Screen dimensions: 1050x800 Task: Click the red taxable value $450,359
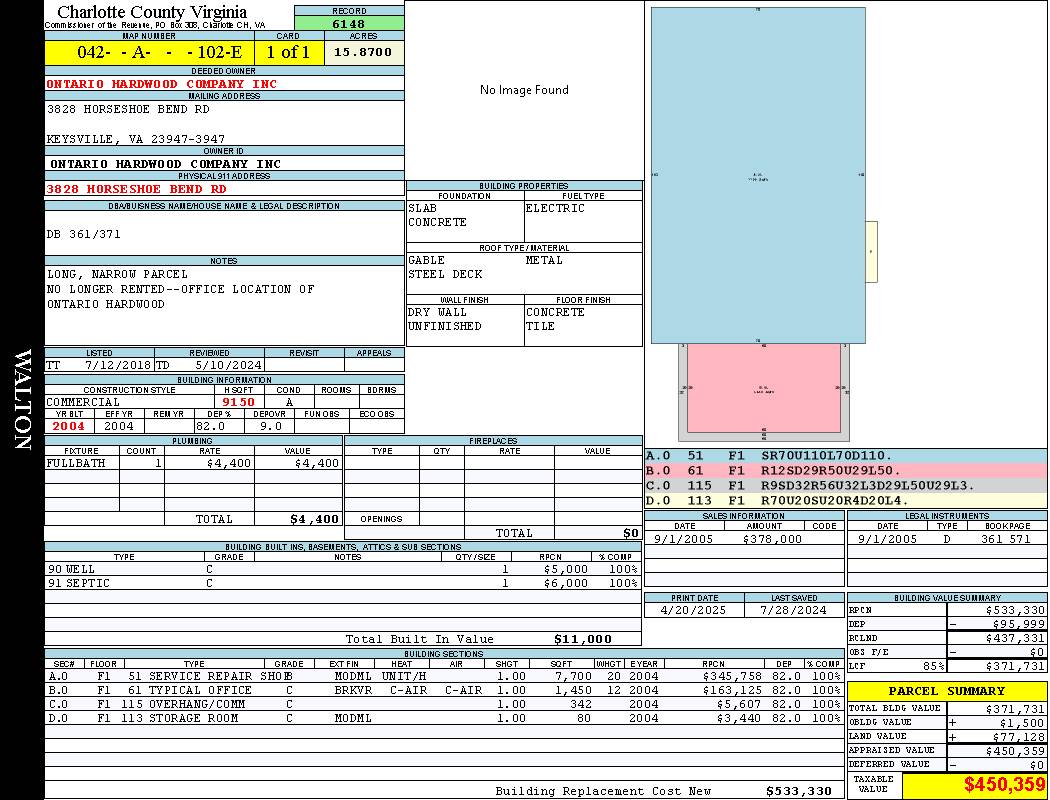973,786
